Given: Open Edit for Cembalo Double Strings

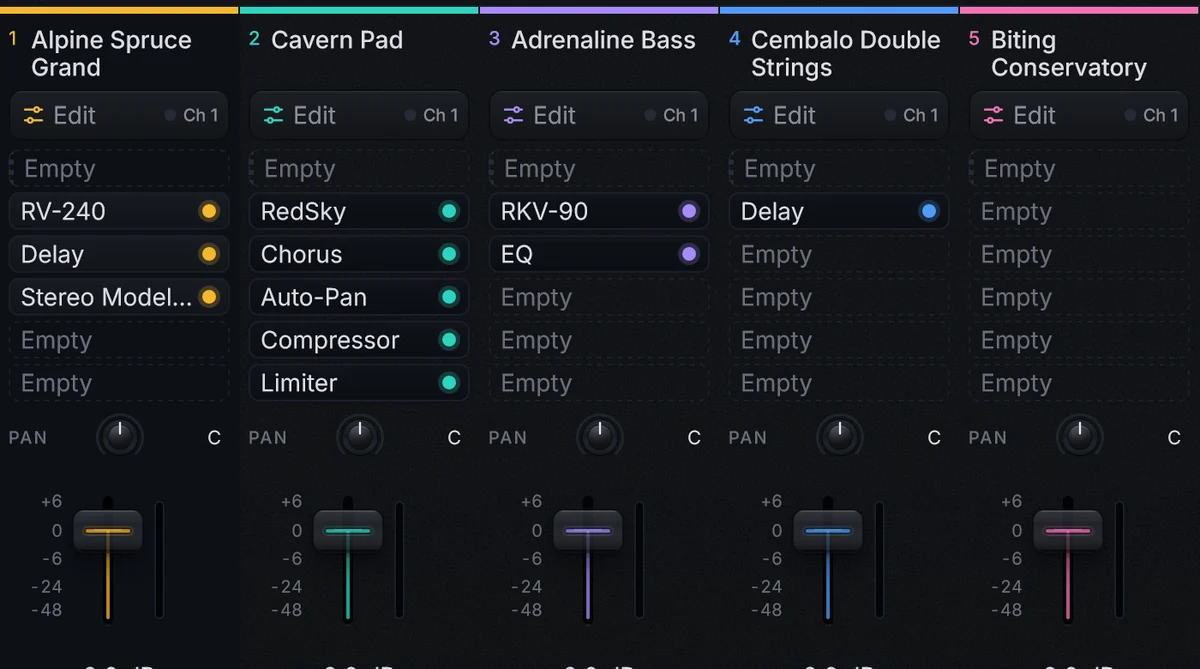Looking at the screenshot, I should 839,115.
